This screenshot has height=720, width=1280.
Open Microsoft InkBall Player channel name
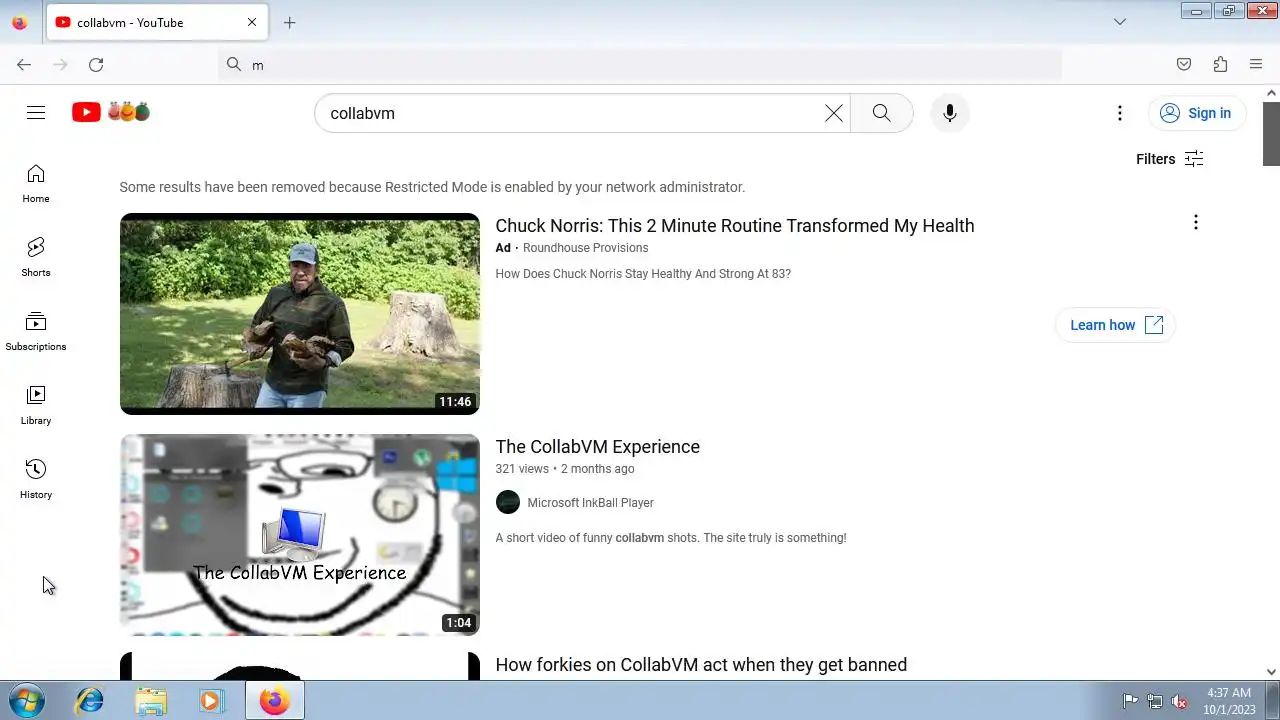coord(590,503)
